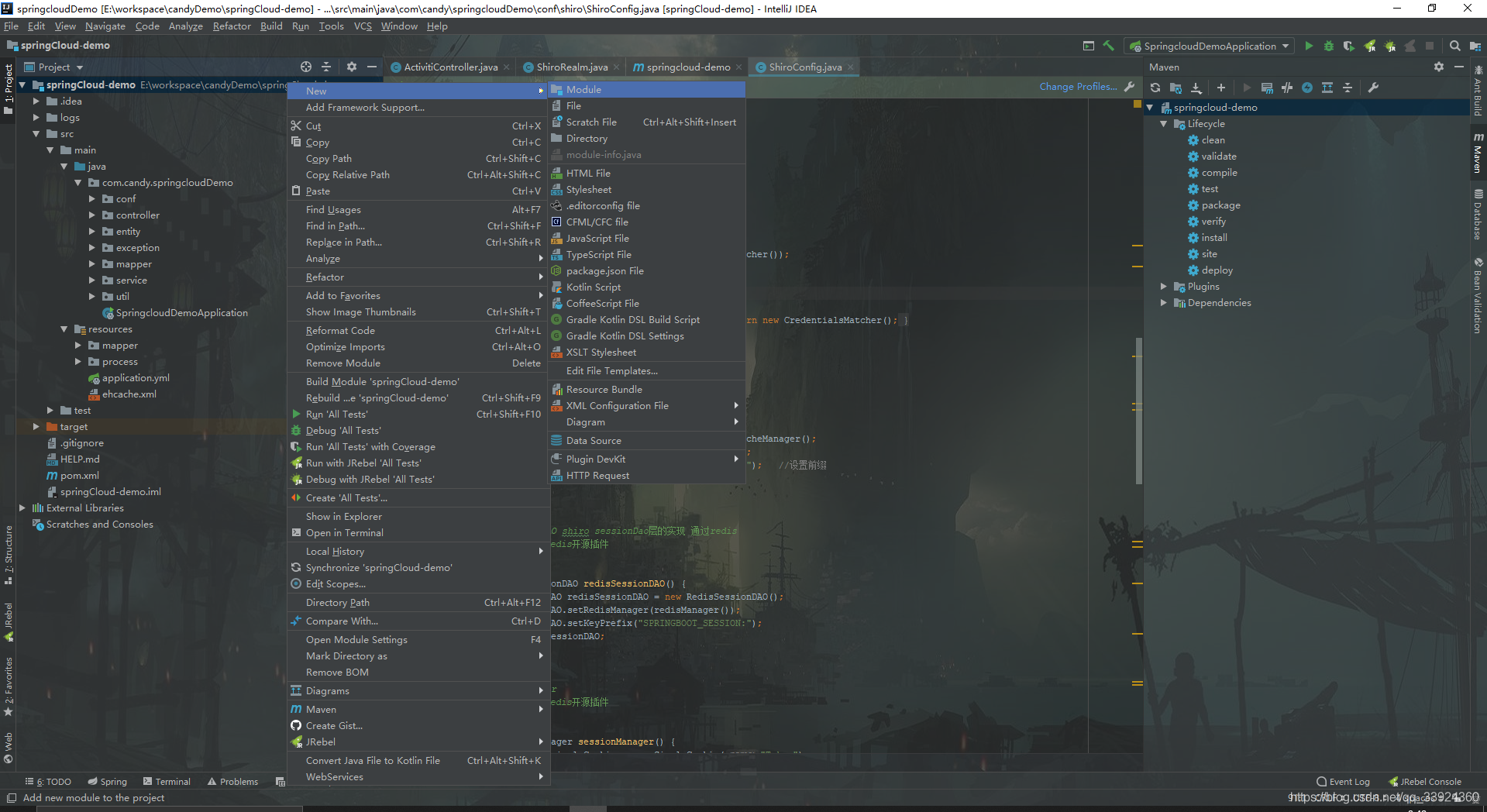Build project with the hammer icon

1109,46
